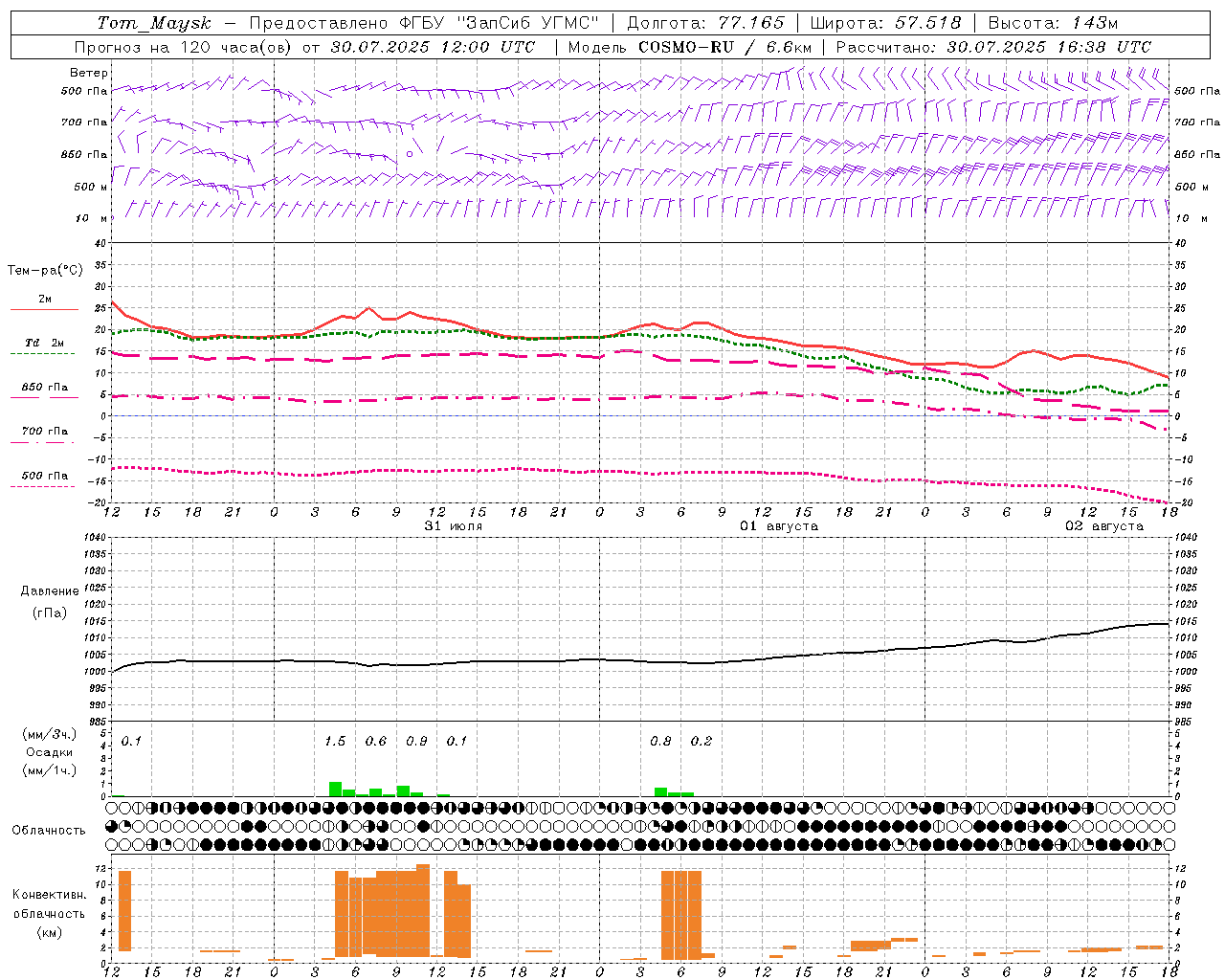Click the precipitation value 0.8
The height and width of the screenshot is (980, 1225).
(660, 742)
